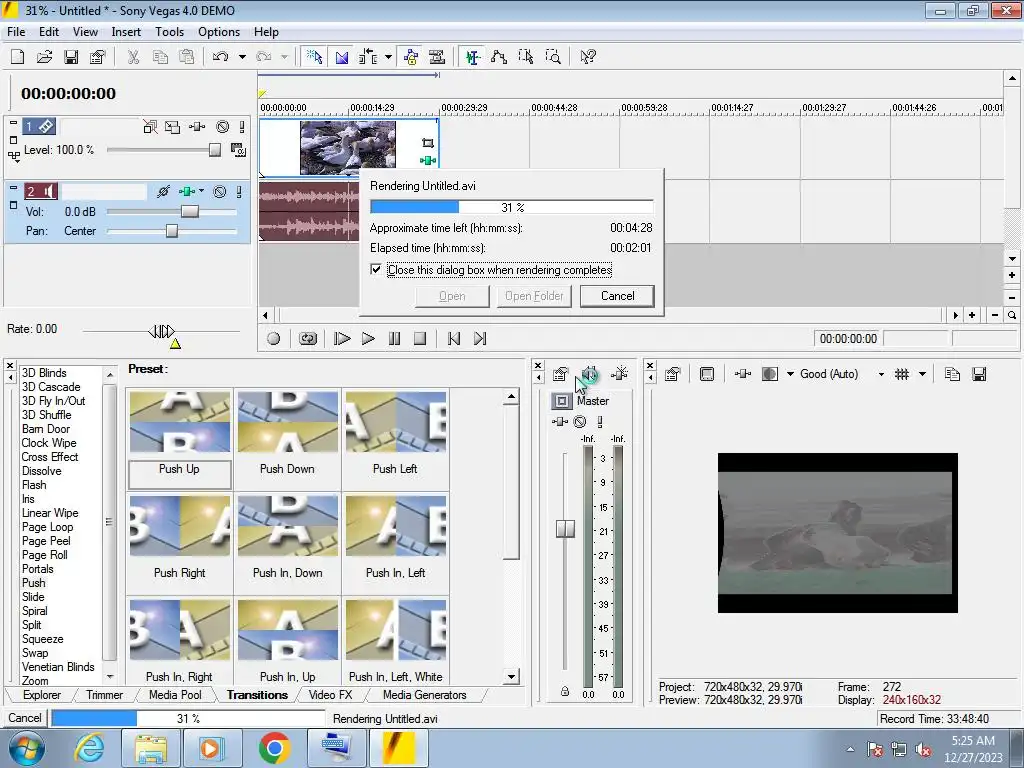Open project Properties from the toolbar
The height and width of the screenshot is (768, 1024).
[x=98, y=57]
